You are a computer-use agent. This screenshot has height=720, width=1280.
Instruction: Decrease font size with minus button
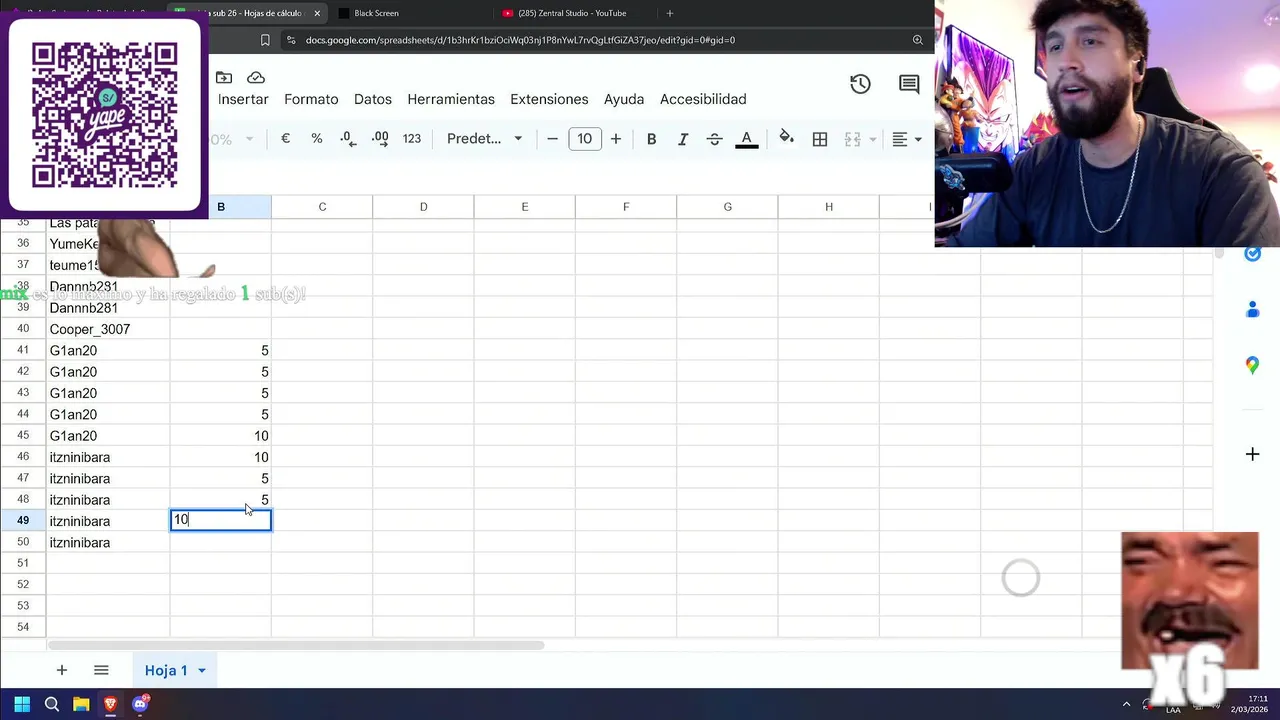point(552,139)
